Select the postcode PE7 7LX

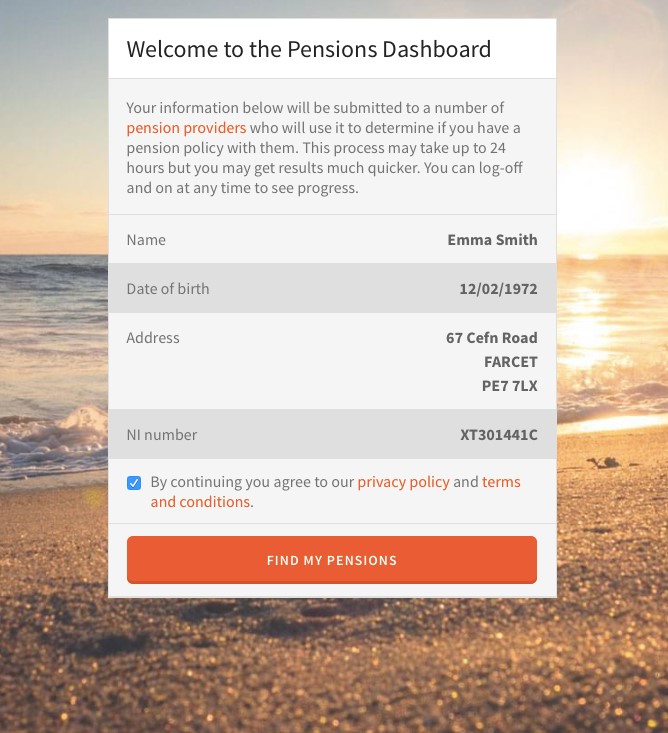(511, 386)
